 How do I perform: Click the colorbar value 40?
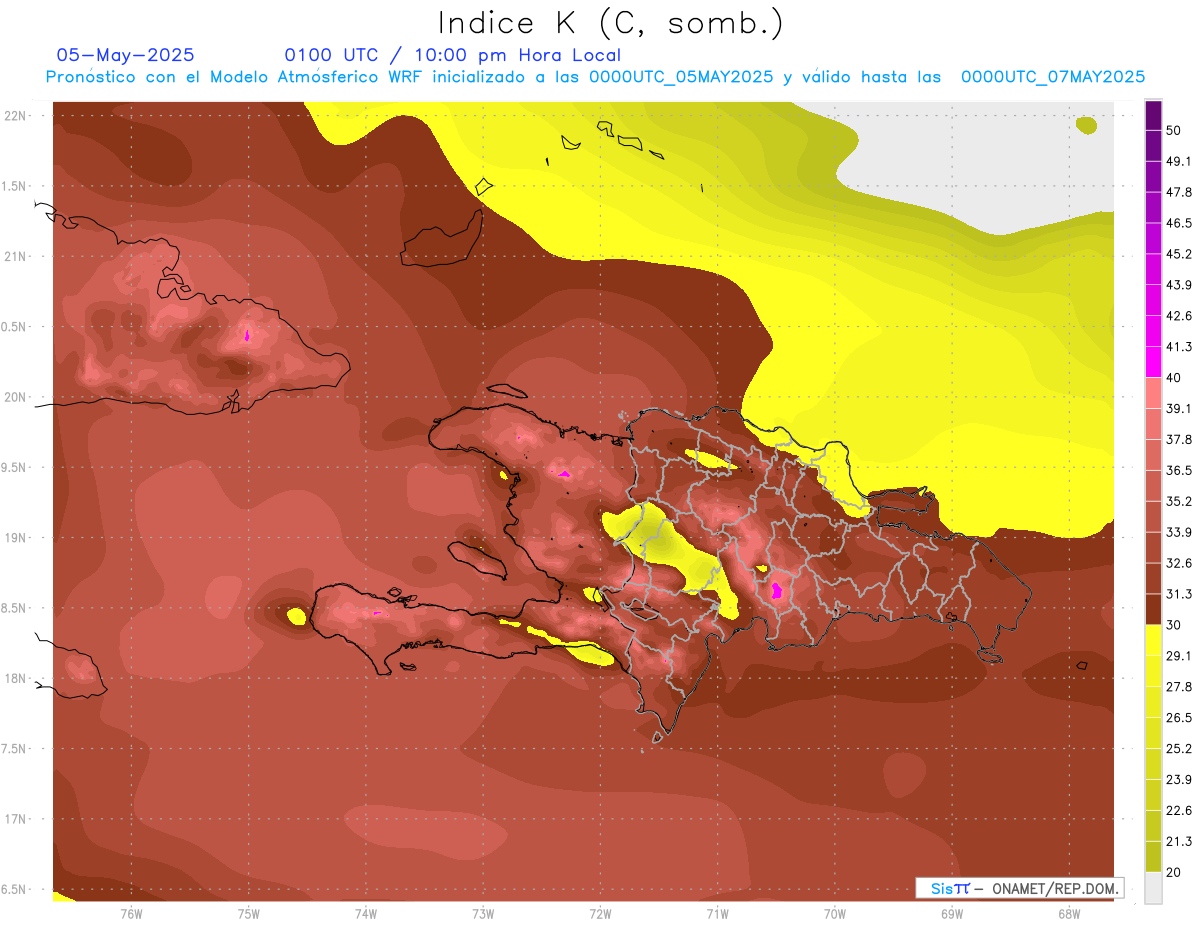point(1174,378)
